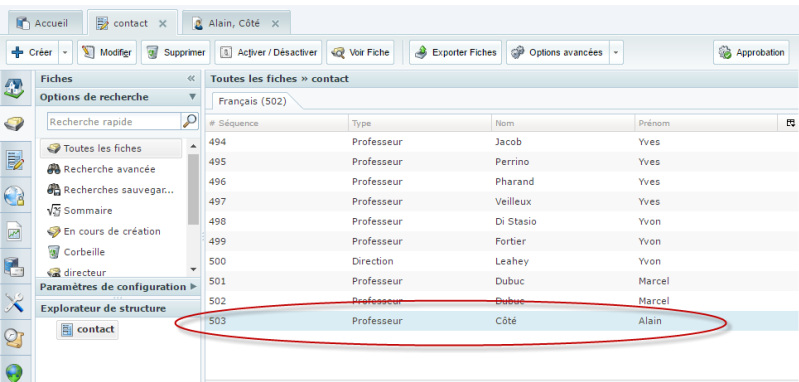
Task: Collapse the Fiches panel with double chevron
Action: click(x=191, y=78)
